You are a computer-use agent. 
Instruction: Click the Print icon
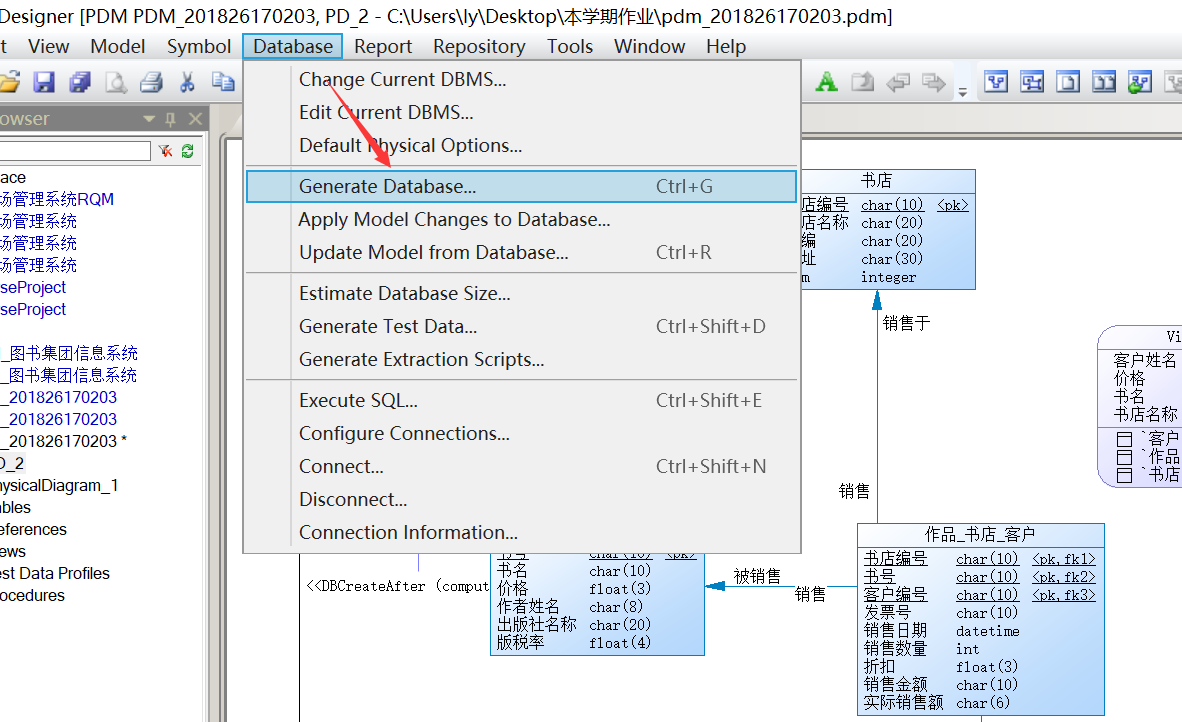coord(151,82)
